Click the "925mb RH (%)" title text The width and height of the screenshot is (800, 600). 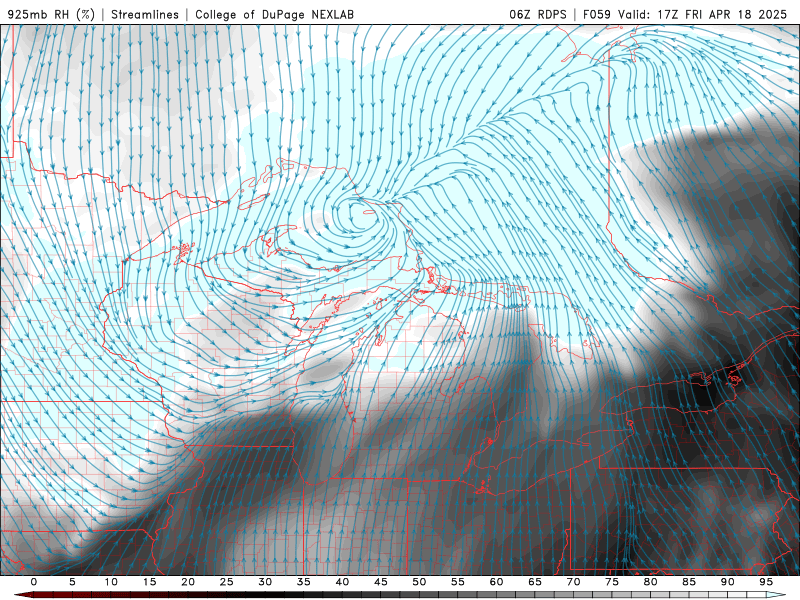coord(52,14)
